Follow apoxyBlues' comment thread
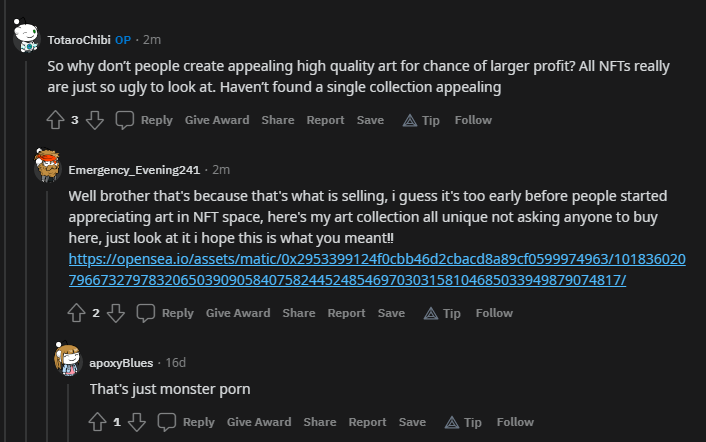 coord(515,422)
